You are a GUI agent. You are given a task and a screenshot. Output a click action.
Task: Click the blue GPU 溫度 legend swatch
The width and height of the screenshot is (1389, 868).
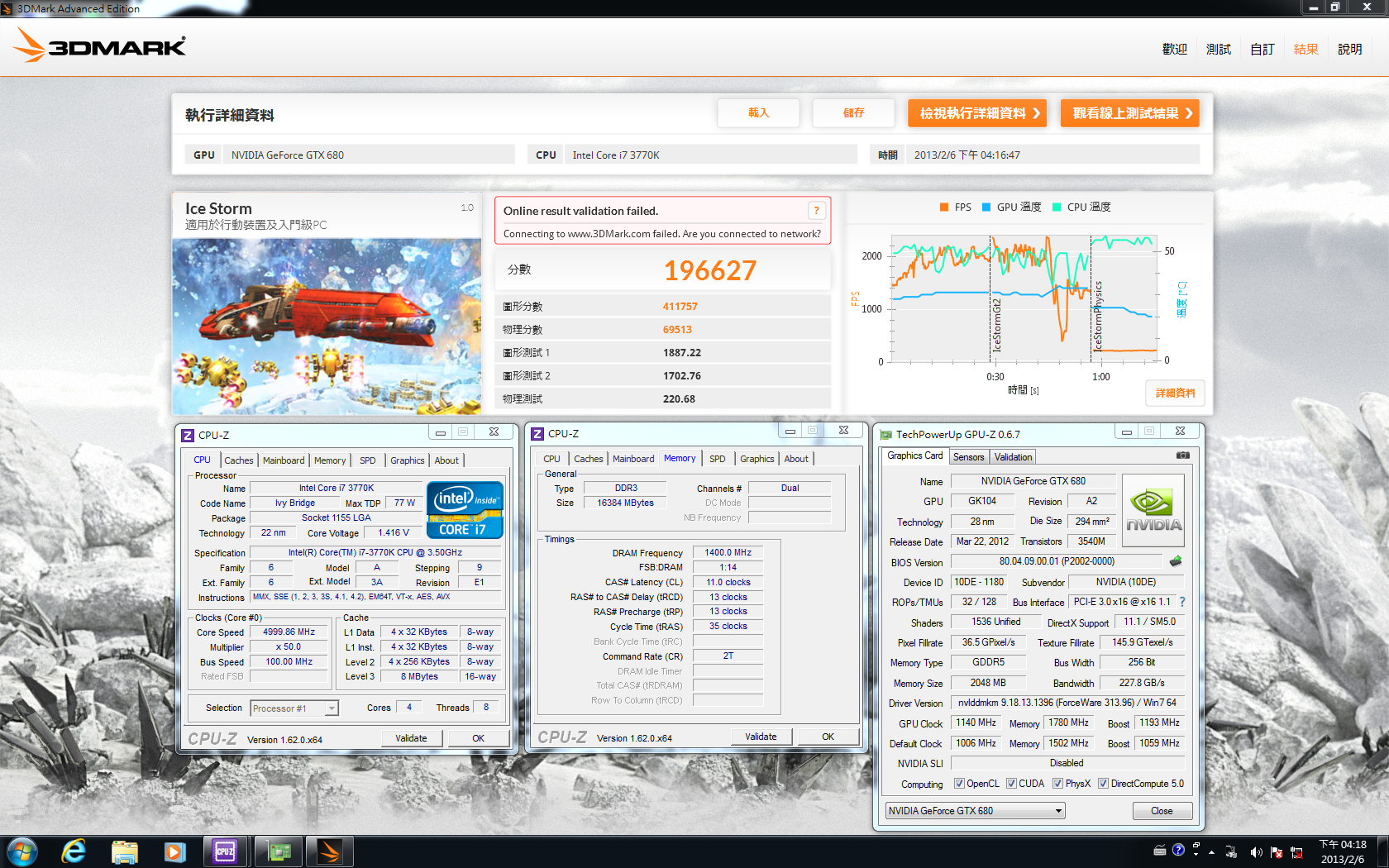[986, 207]
